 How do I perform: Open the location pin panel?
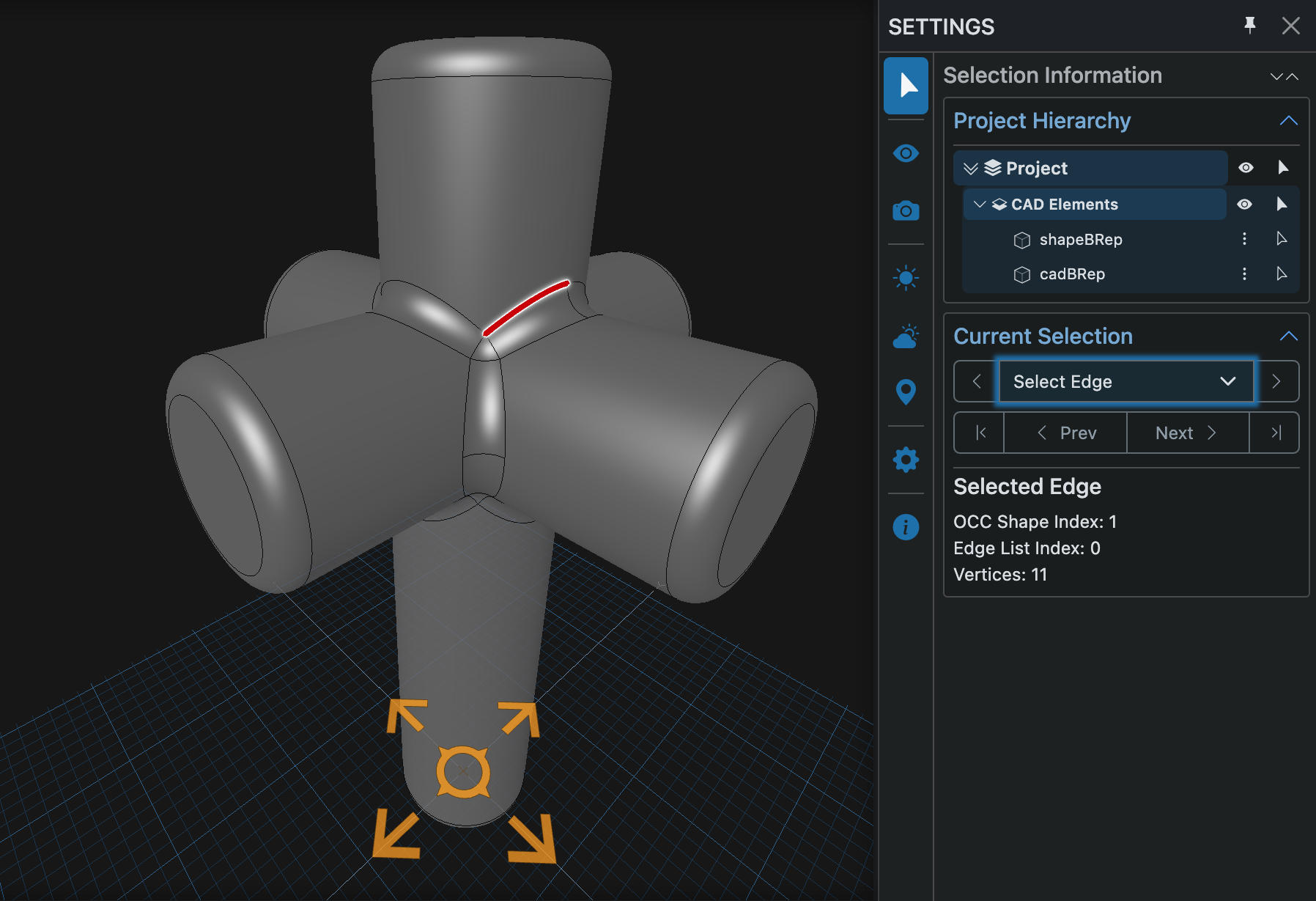pos(906,391)
